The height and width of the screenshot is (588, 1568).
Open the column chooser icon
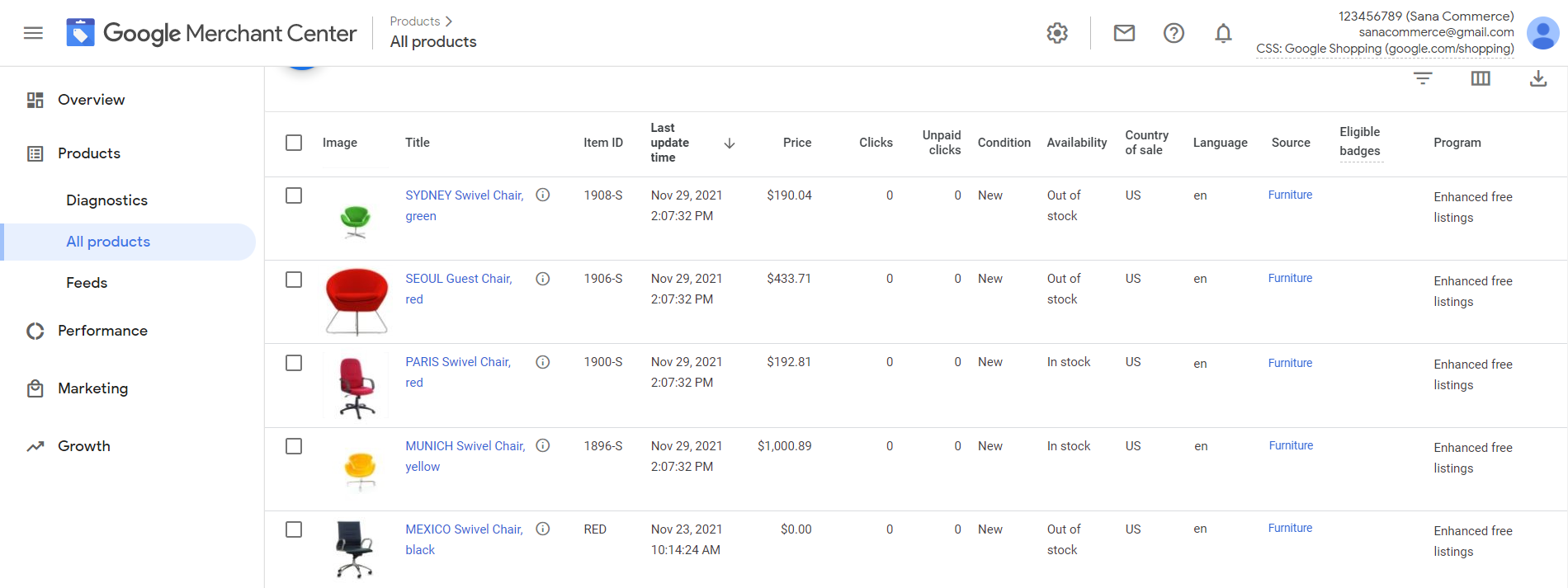pyautogui.click(x=1481, y=78)
